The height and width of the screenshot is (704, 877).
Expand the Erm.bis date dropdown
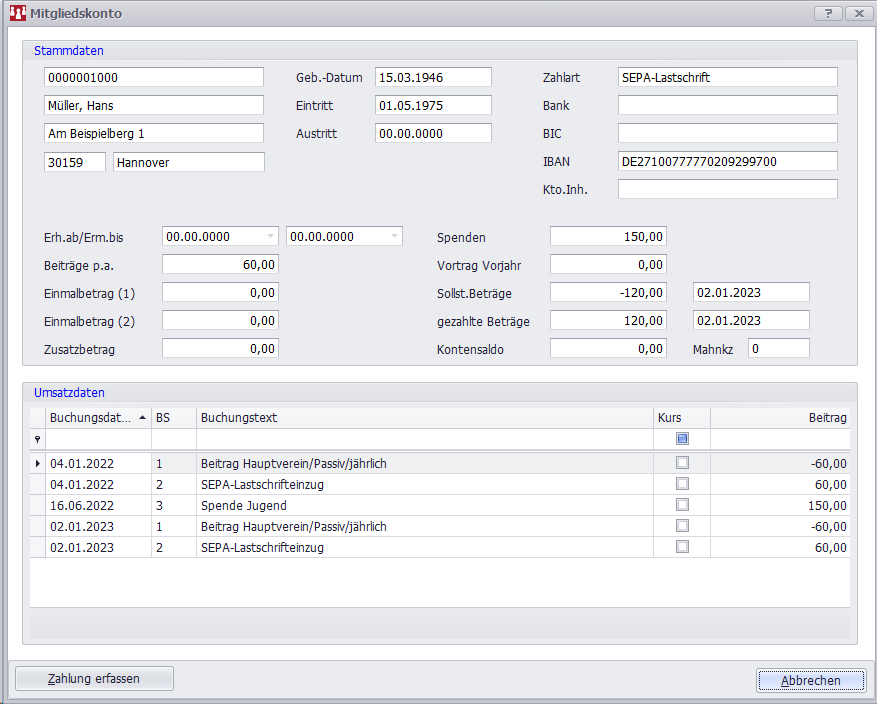393,237
